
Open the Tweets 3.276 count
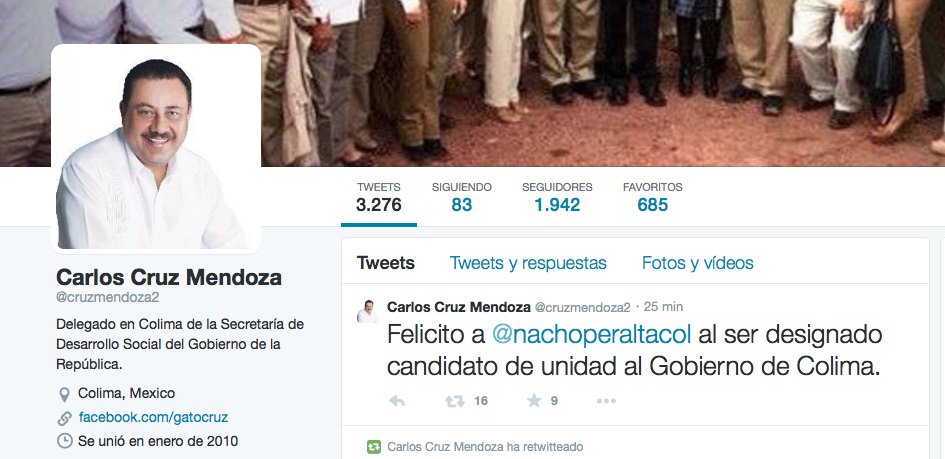tap(378, 198)
